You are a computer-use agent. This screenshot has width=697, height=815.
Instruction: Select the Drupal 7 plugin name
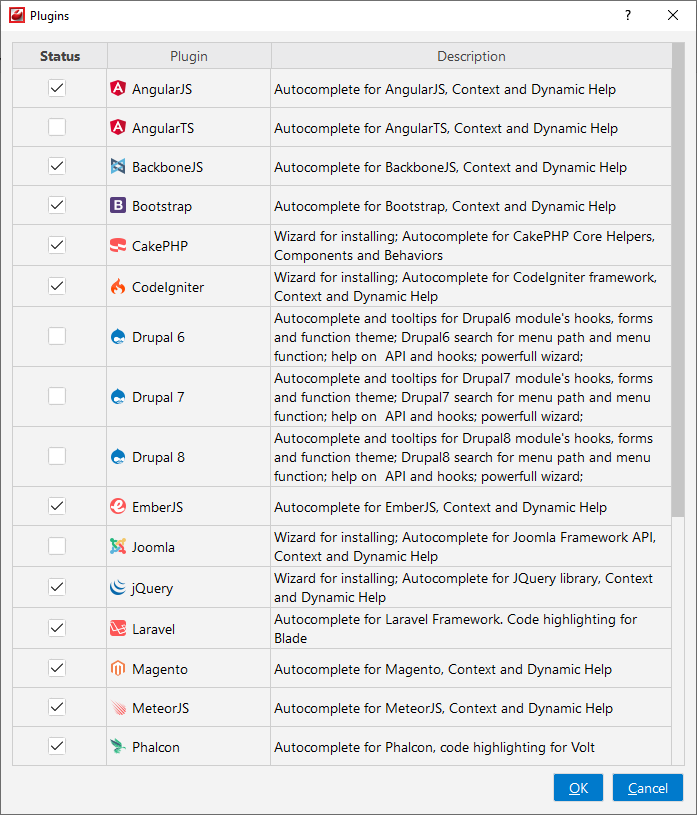tap(158, 397)
